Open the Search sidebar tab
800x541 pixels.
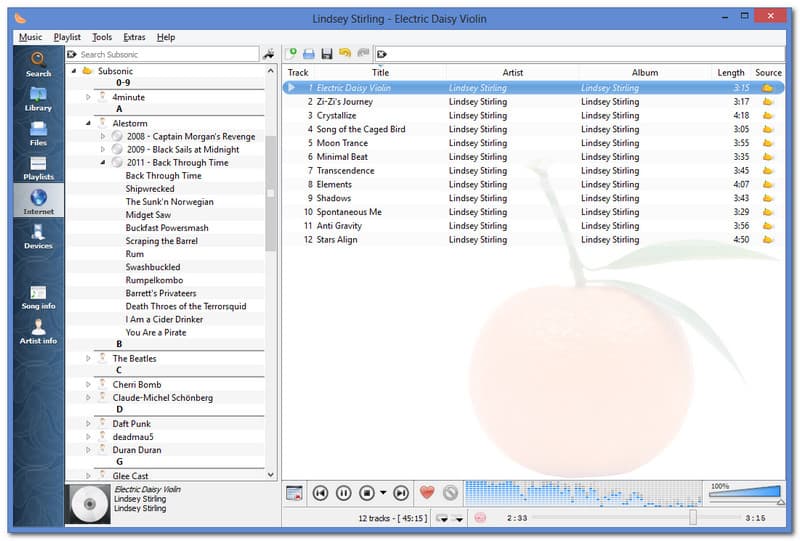point(38,64)
